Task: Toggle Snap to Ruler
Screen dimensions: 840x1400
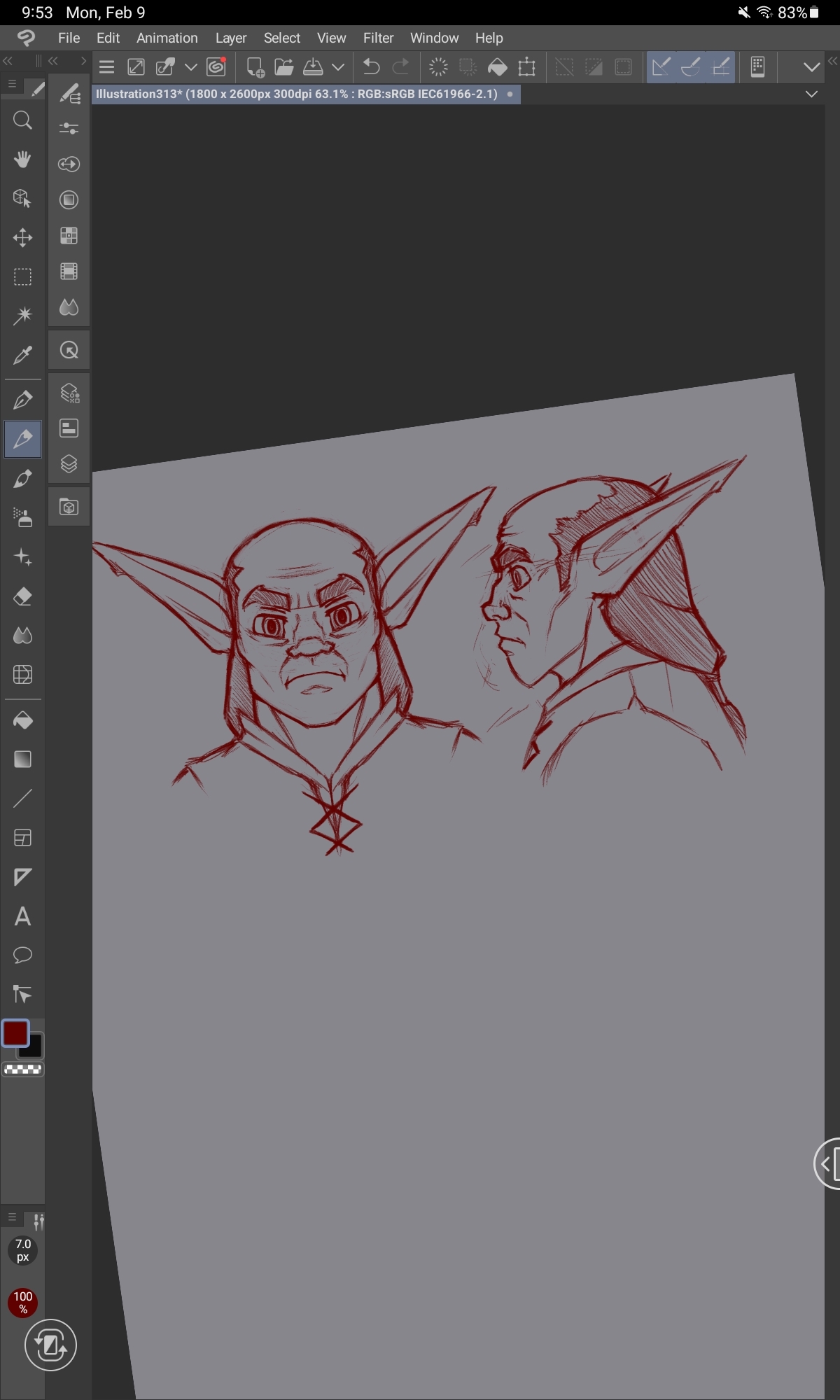Action: (661, 67)
